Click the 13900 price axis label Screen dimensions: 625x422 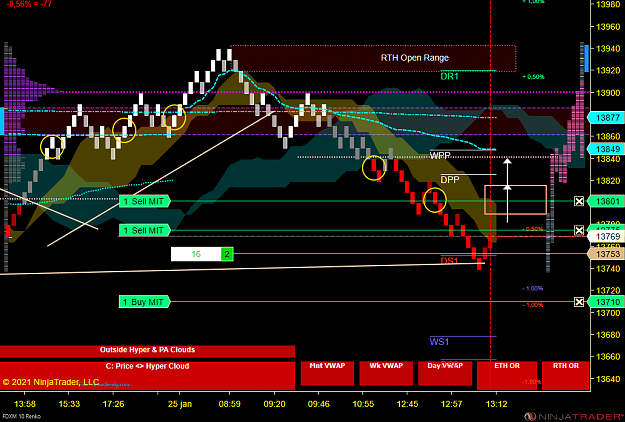608,92
